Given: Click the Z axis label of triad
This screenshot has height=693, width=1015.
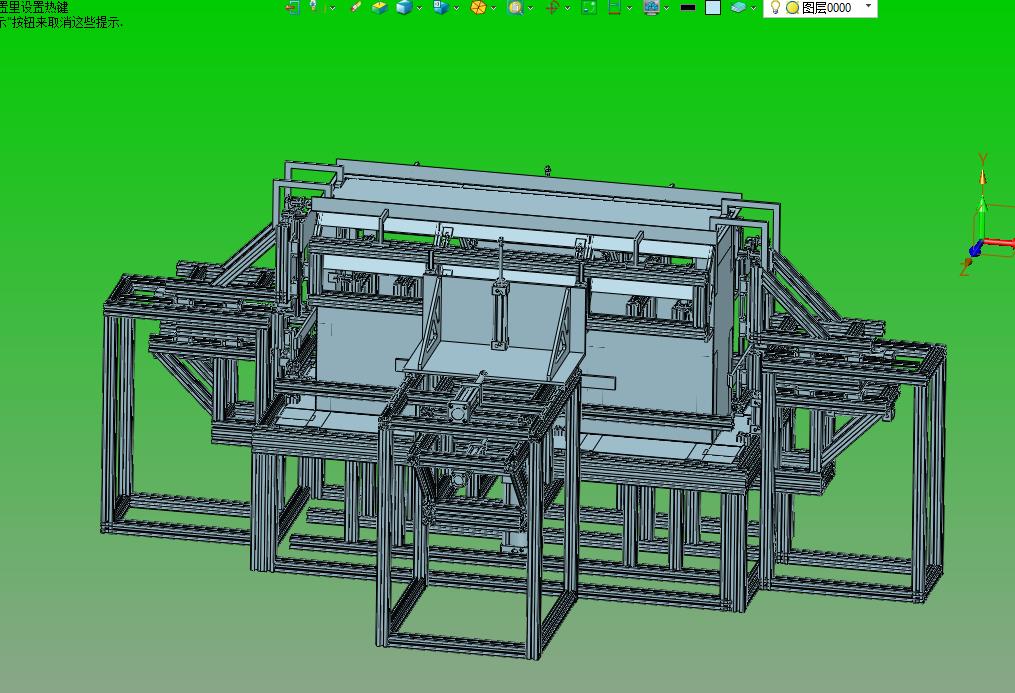Looking at the screenshot, I should point(964,267).
